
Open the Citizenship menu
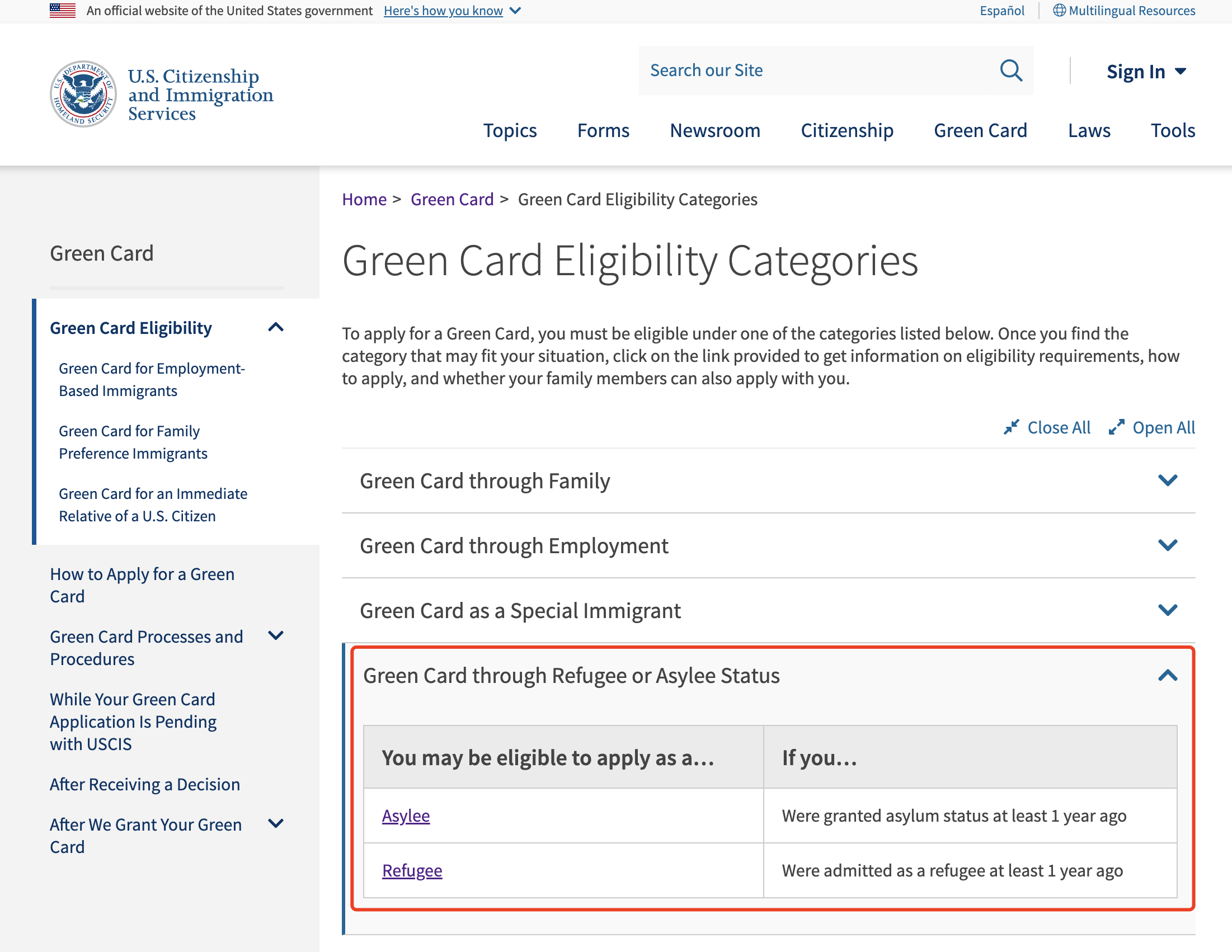click(x=847, y=130)
